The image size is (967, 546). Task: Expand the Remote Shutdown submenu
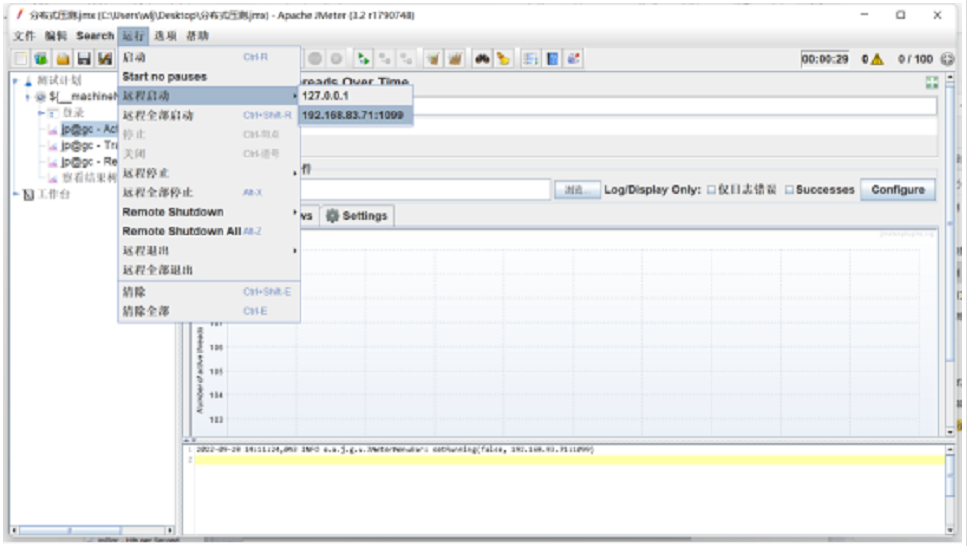click(x=208, y=212)
